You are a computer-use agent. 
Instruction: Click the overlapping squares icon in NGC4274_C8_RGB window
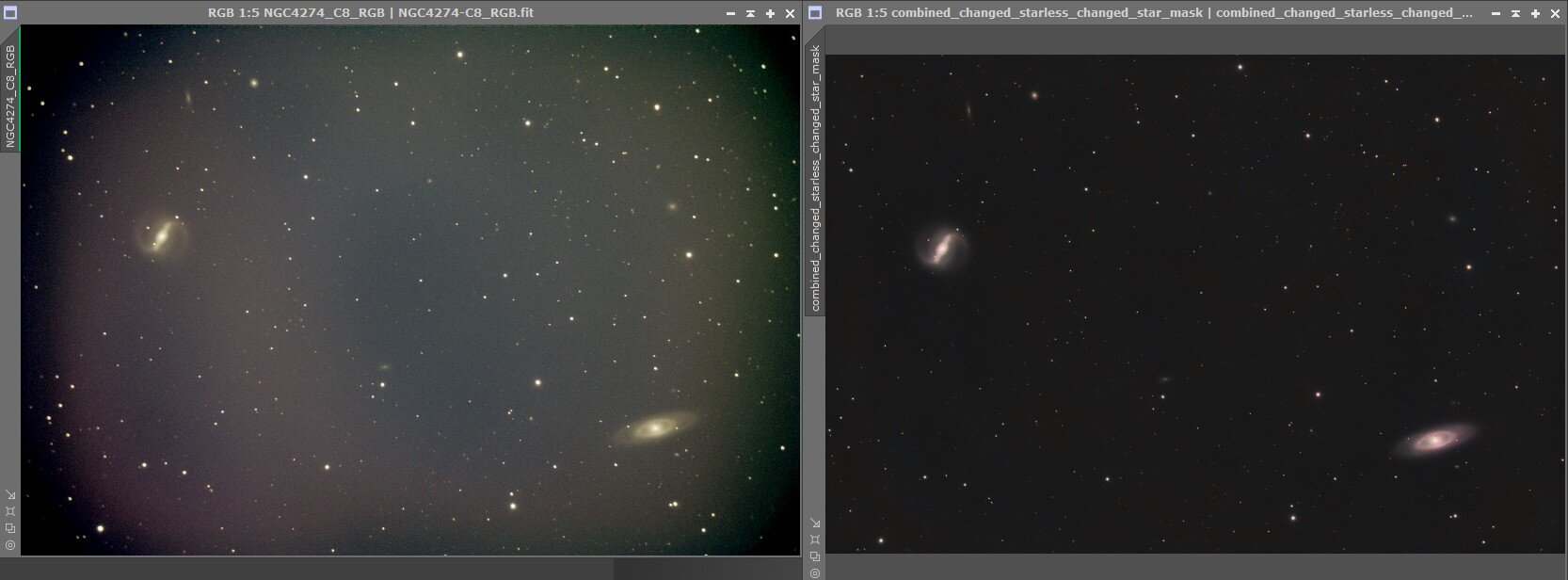tap(10, 527)
